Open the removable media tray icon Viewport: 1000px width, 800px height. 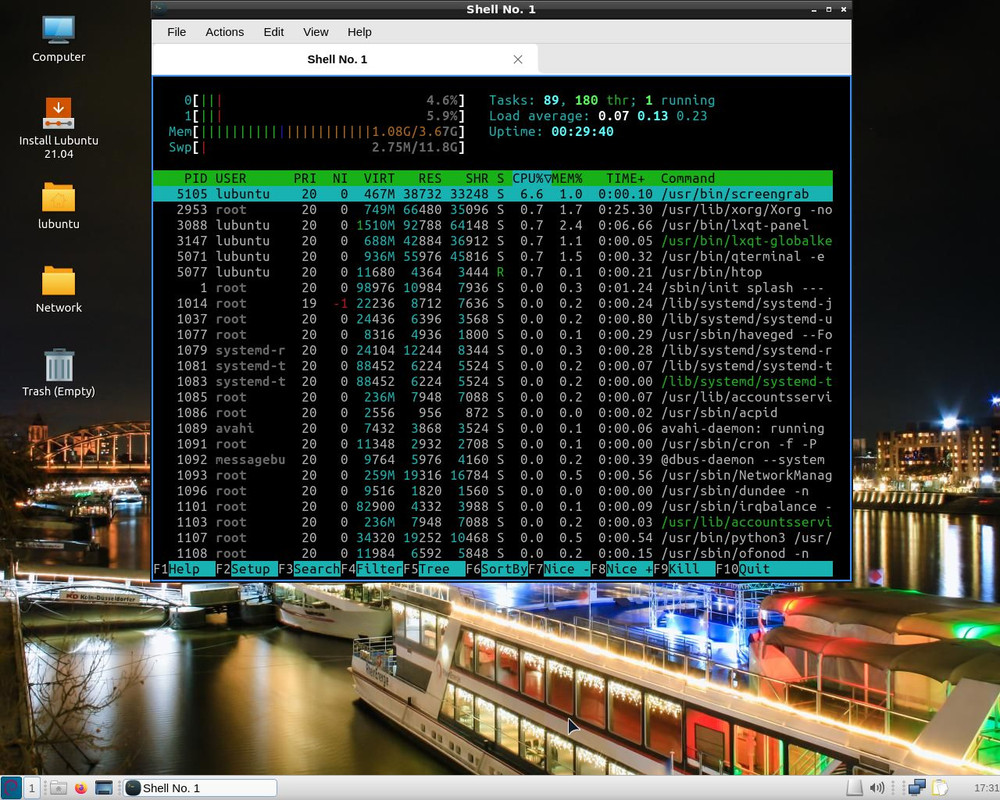tap(854, 788)
